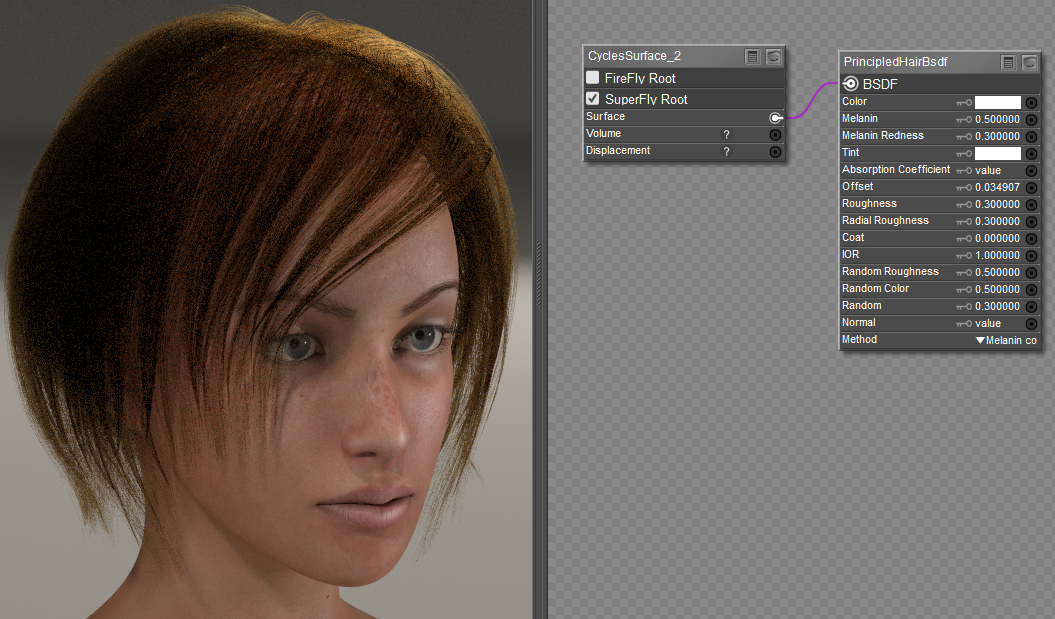The image size is (1055, 619).
Task: Collapse CyclesSurface_2 parameters via list icon
Action: tap(753, 56)
